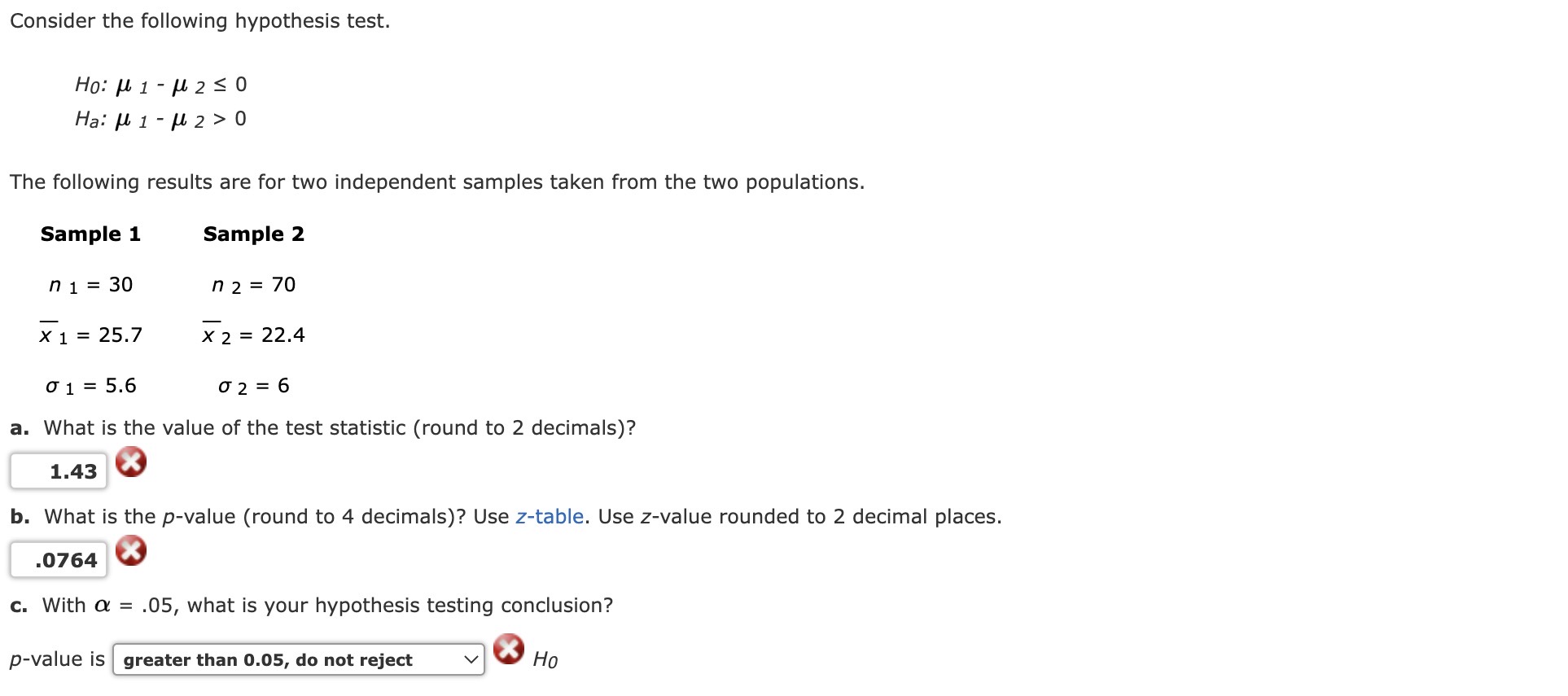Click the incorrect-answer mark for part b

pos(132,551)
